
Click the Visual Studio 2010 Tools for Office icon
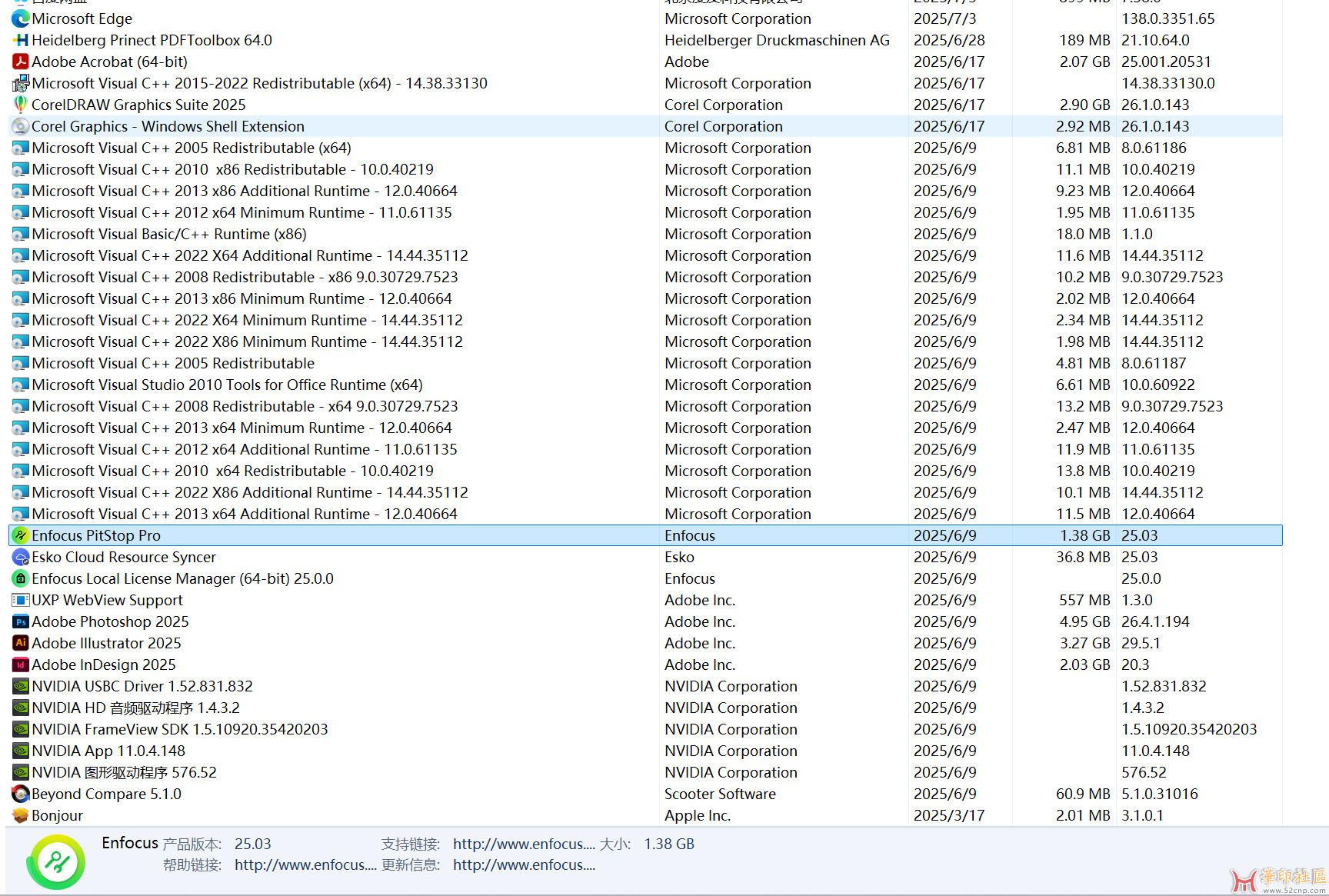[21, 385]
